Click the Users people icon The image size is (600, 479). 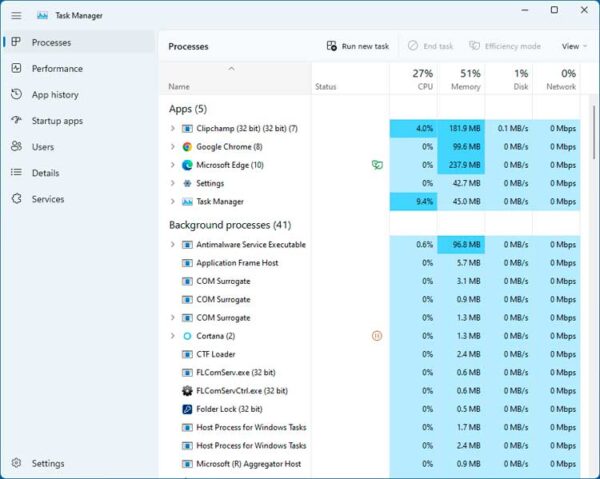pyautogui.click(x=16, y=146)
